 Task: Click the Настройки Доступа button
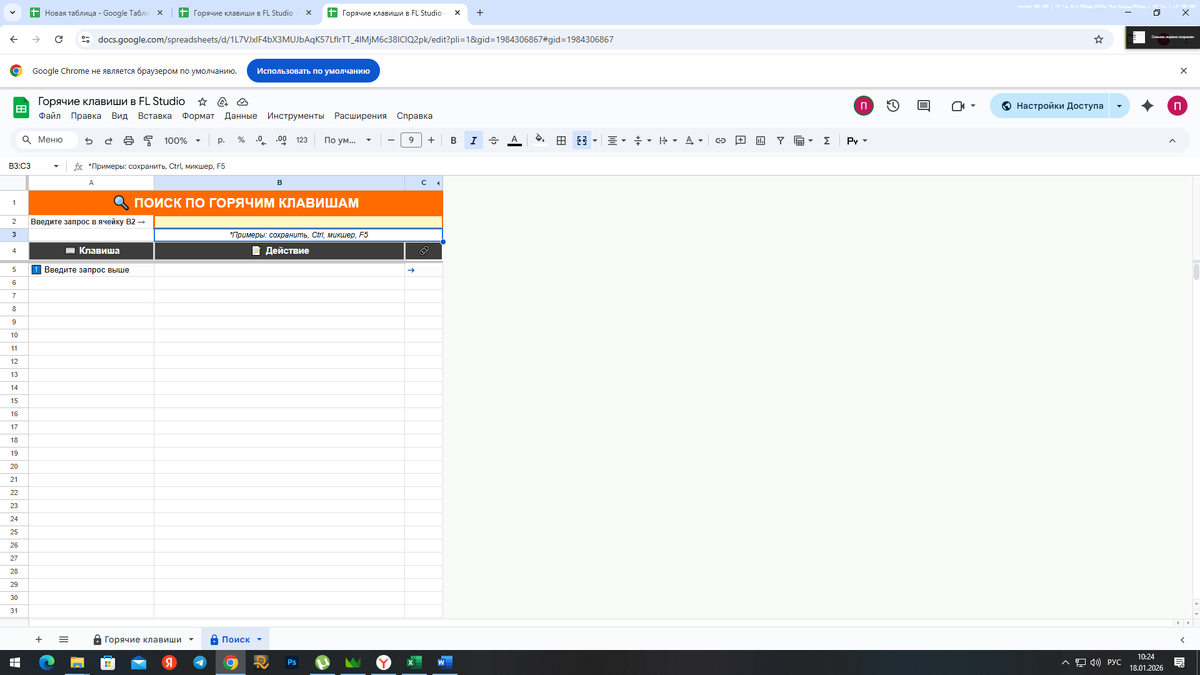coord(1051,105)
